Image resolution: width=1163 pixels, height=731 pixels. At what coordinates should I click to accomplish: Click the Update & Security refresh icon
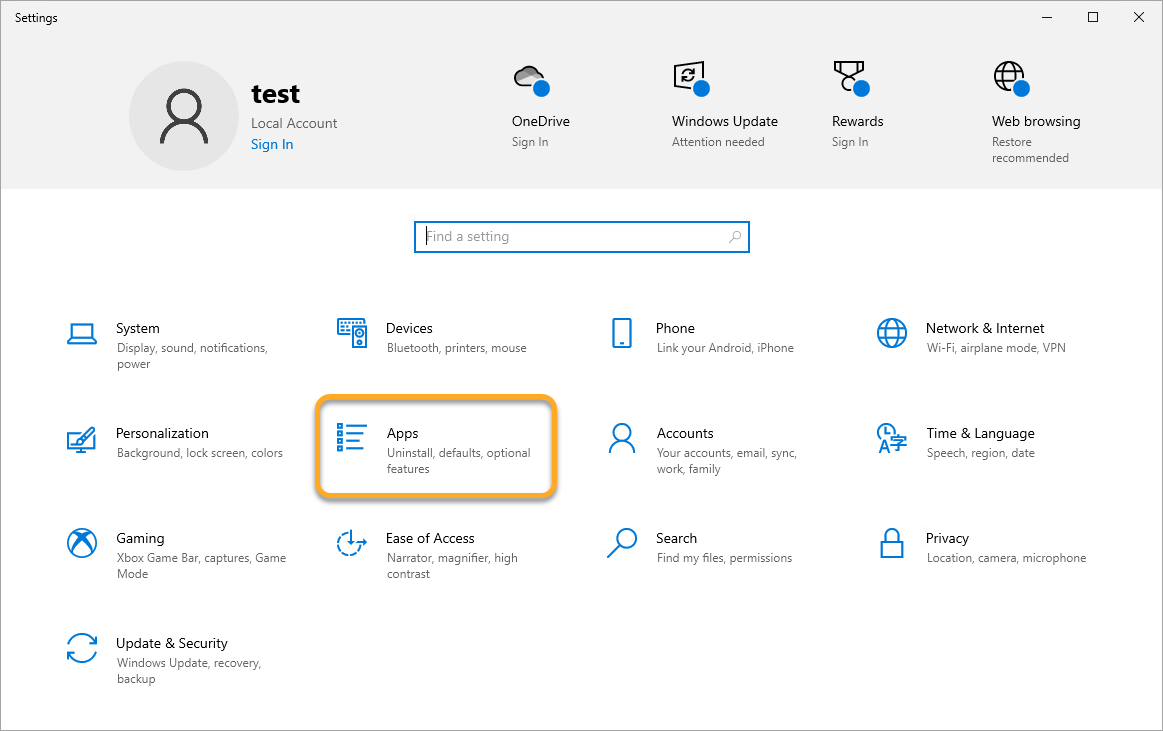point(81,648)
